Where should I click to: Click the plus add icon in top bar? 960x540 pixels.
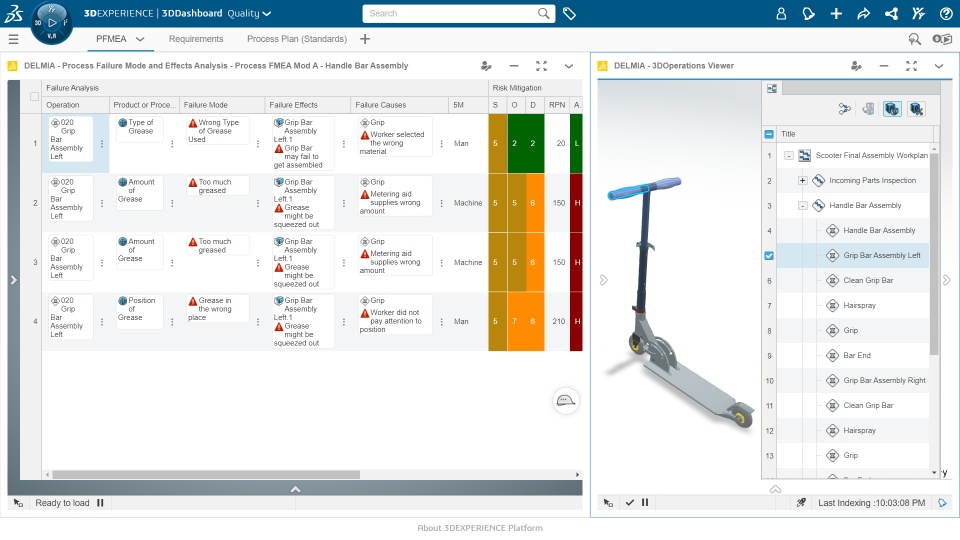pyautogui.click(x=836, y=13)
